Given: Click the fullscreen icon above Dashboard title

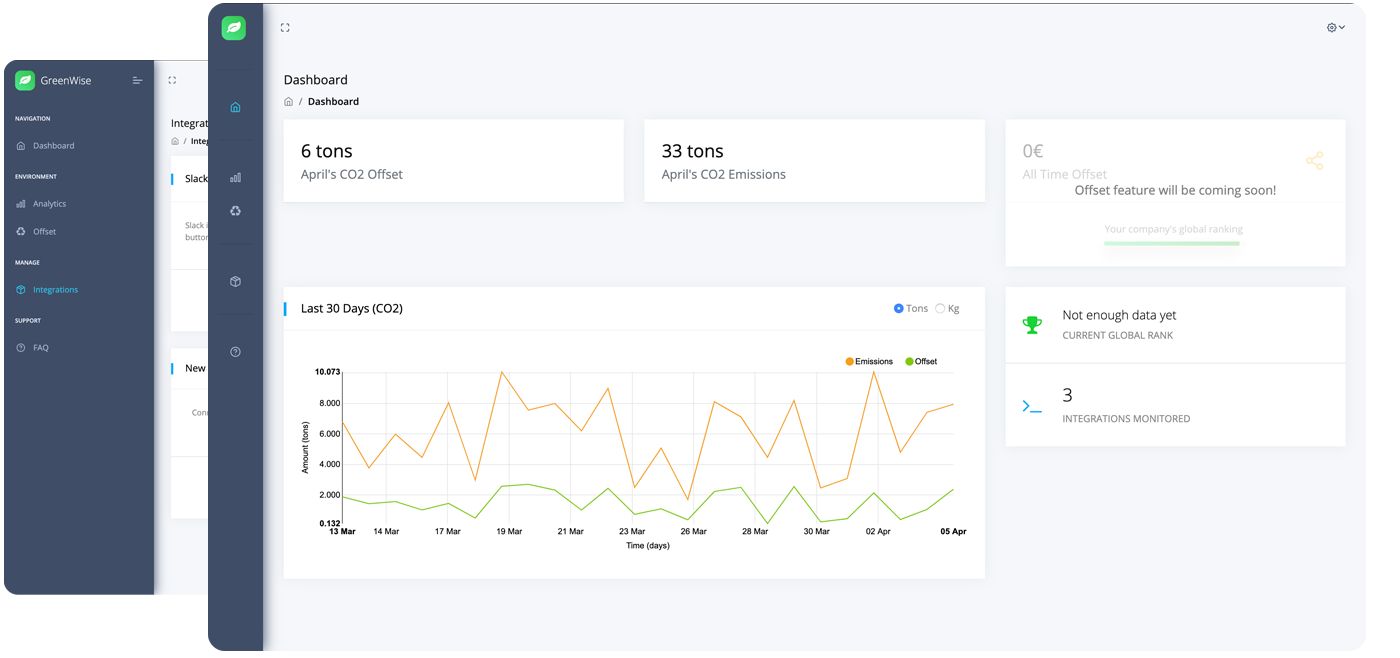Looking at the screenshot, I should [x=285, y=28].
